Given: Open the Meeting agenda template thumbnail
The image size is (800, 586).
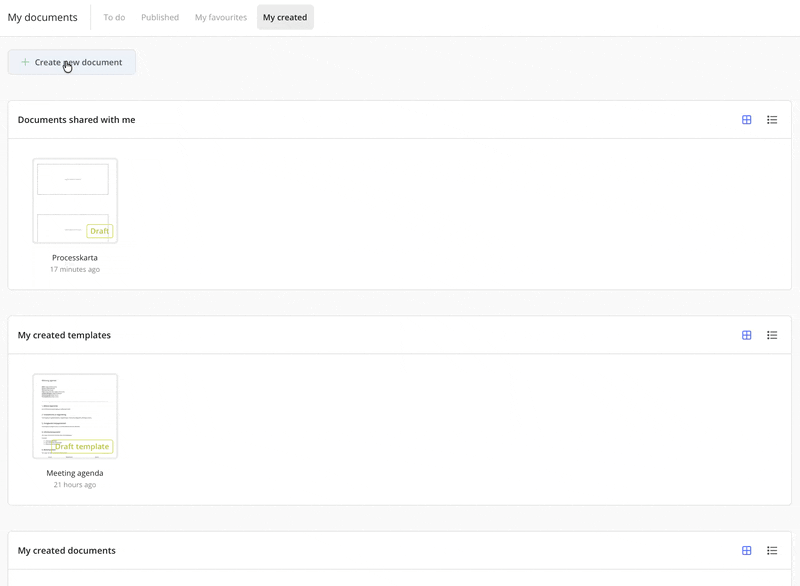Looking at the screenshot, I should (x=75, y=416).
